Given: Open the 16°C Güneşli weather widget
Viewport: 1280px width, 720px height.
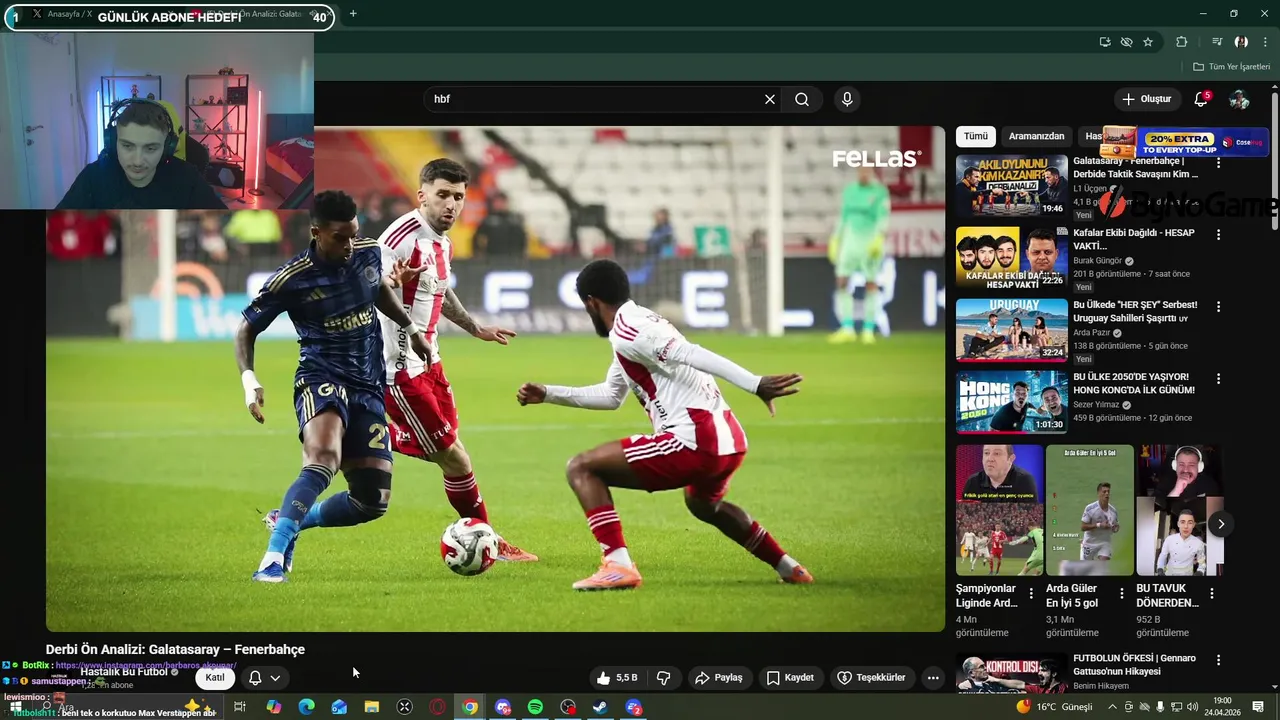Looking at the screenshot, I should point(1054,707).
